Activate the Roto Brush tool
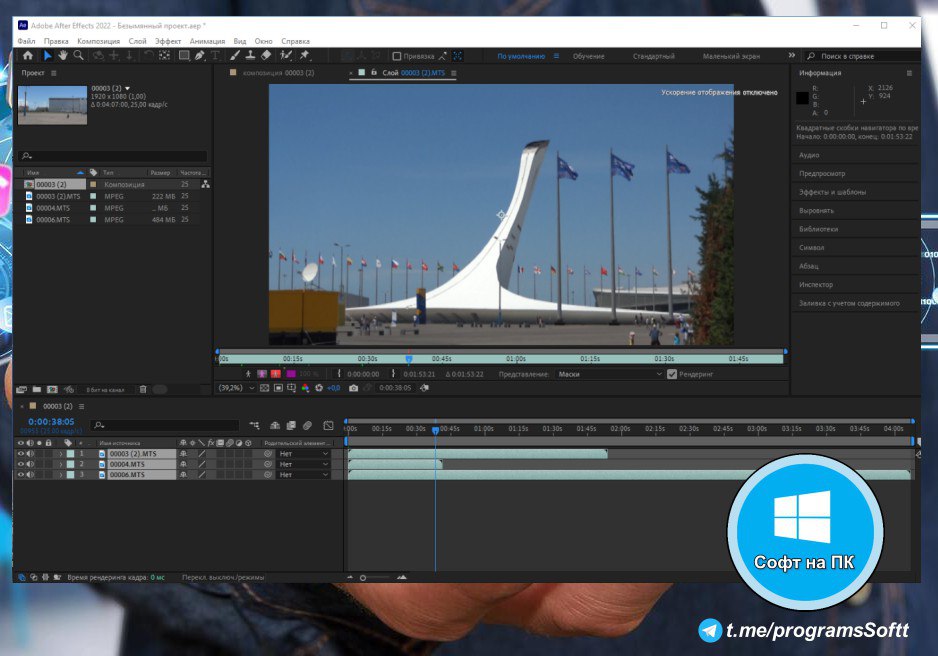 pos(287,53)
